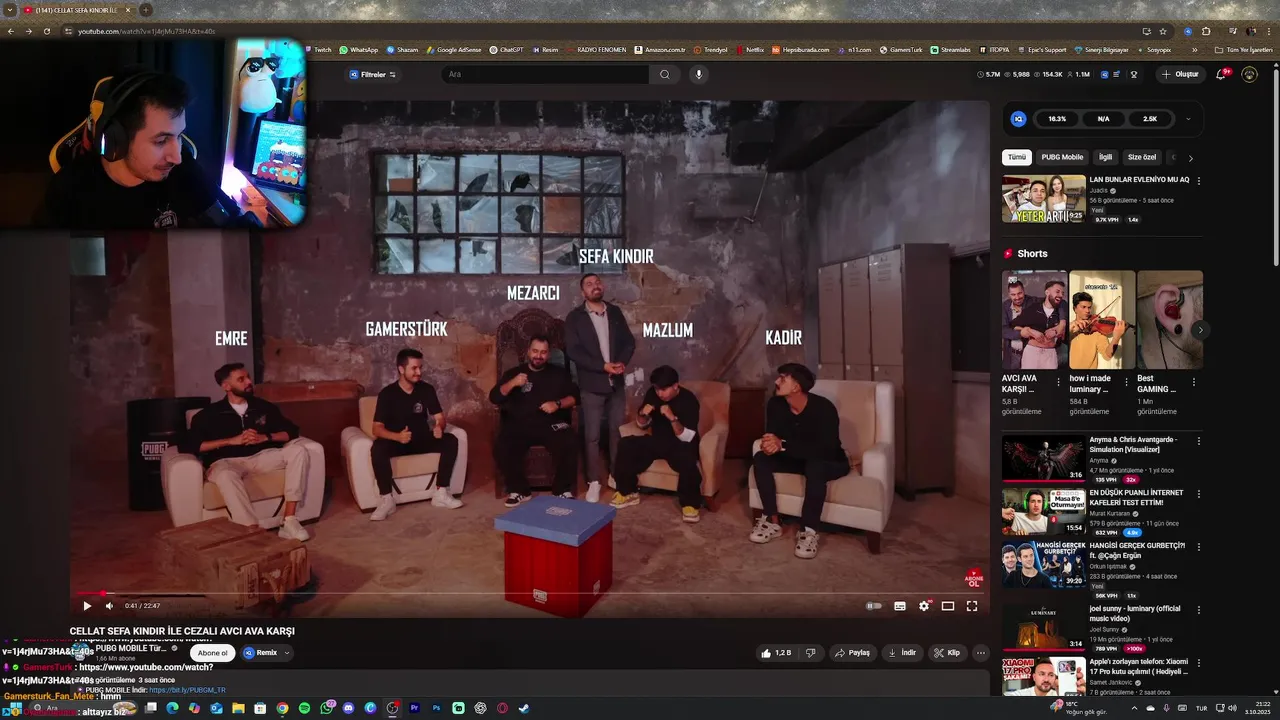
Task: Open Steam from the taskbar
Action: point(524,708)
